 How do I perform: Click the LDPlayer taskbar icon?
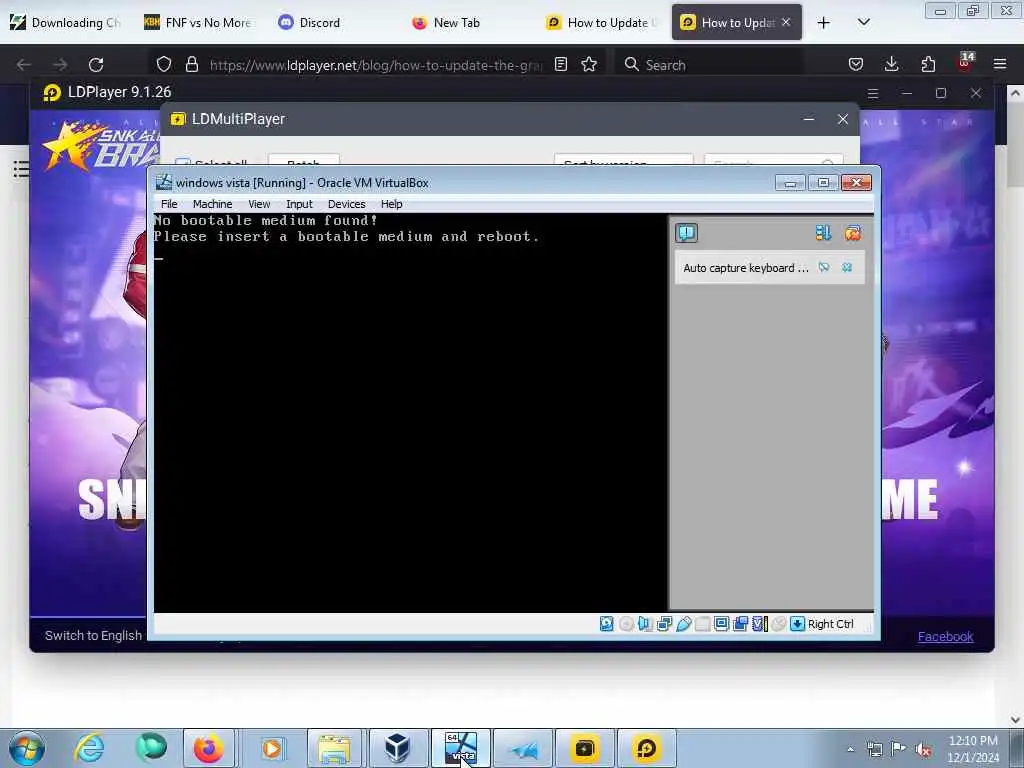(646, 748)
